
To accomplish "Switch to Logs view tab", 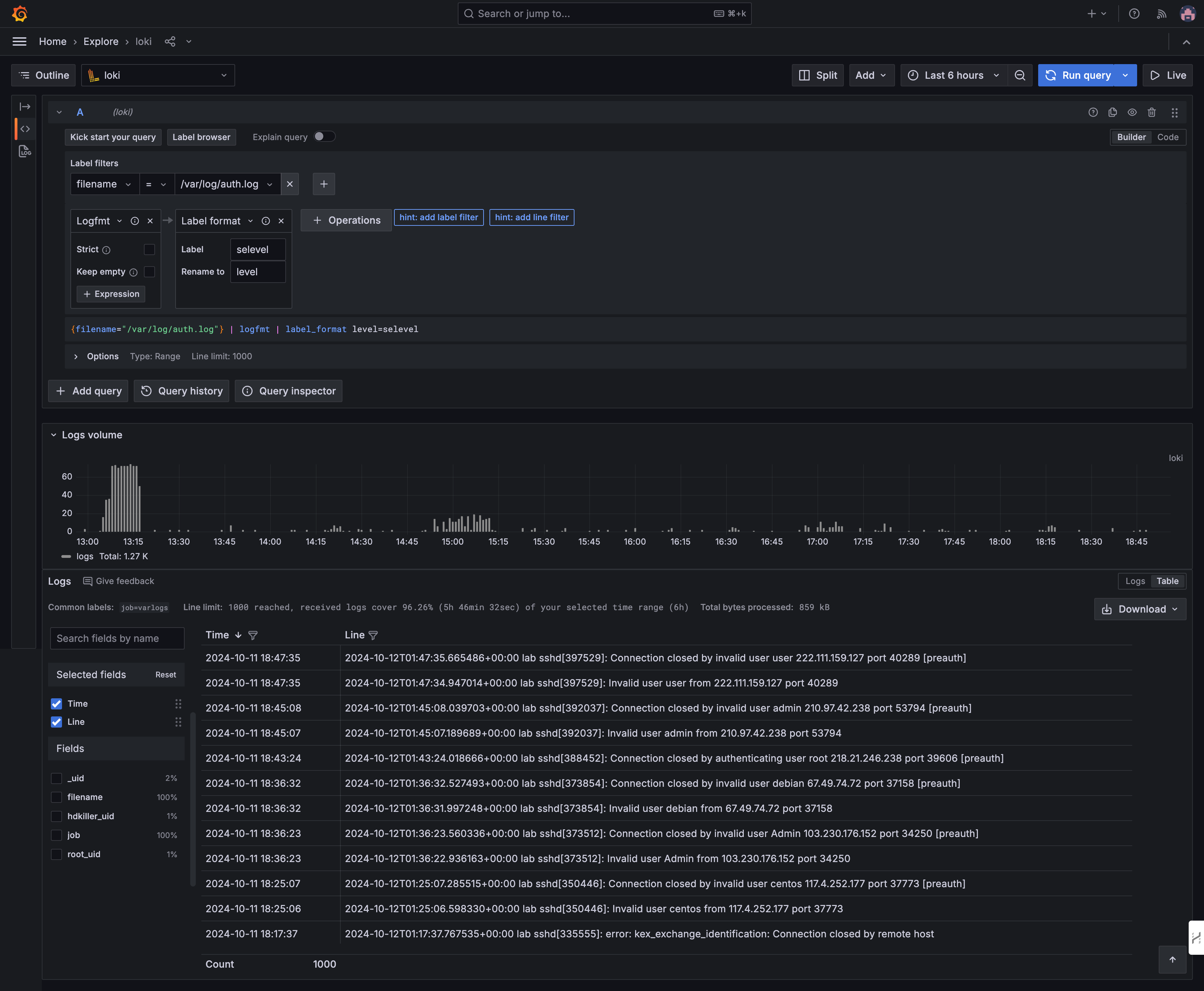I will click(1135, 581).
